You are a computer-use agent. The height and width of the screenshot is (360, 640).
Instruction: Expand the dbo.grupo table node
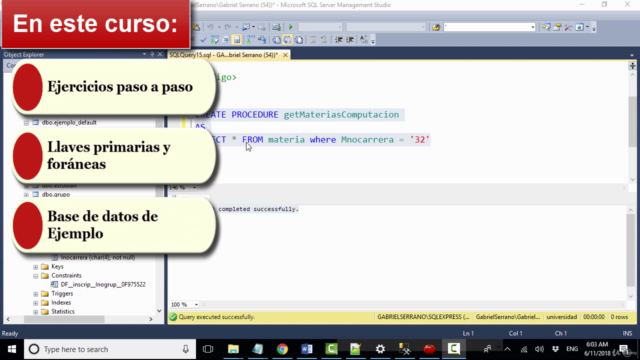tap(26, 195)
